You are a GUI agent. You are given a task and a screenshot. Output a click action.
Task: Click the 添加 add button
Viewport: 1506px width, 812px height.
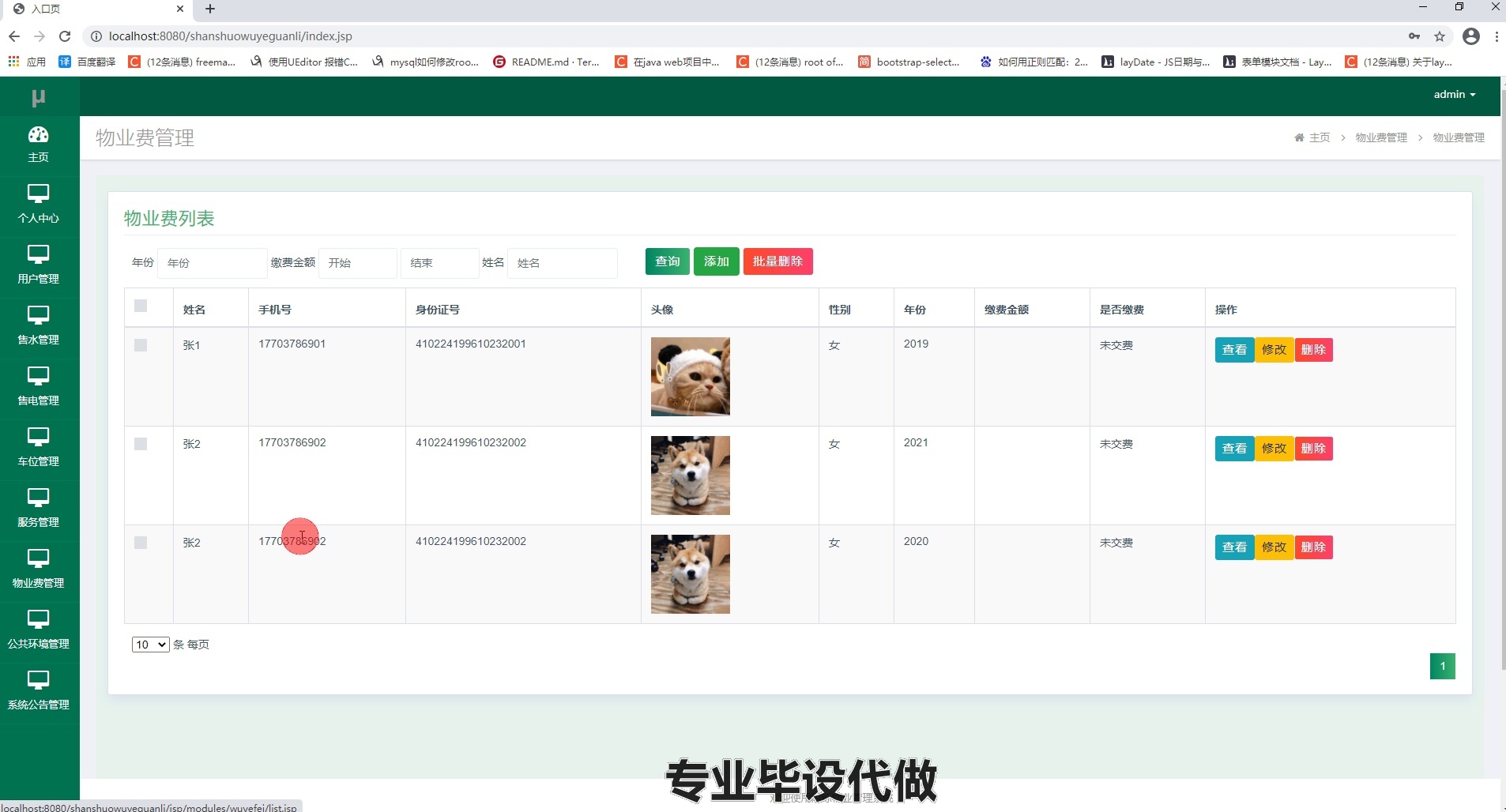(x=717, y=261)
